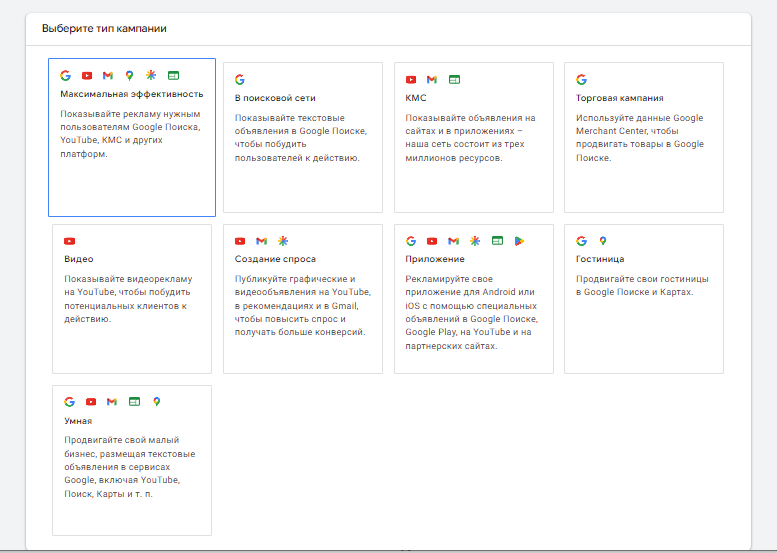The image size is (777, 553).
Task: Click Google icon in Умная card
Action: (x=69, y=401)
